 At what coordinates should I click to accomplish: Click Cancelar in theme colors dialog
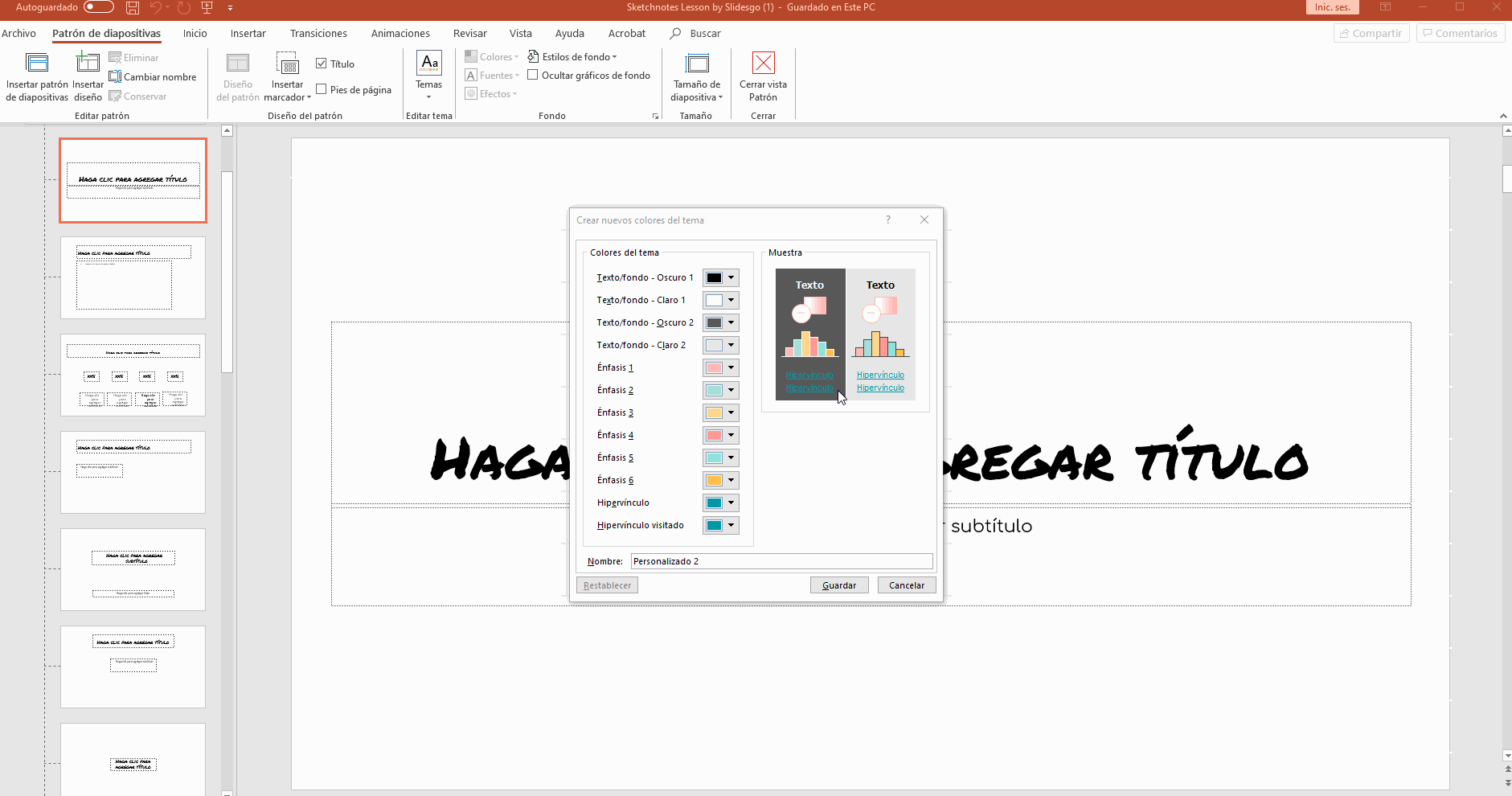[x=907, y=585]
